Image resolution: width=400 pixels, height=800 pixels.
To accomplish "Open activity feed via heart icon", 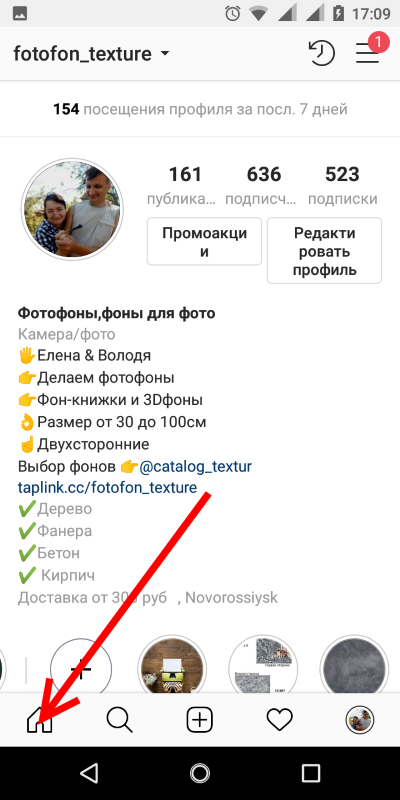I will click(x=280, y=720).
